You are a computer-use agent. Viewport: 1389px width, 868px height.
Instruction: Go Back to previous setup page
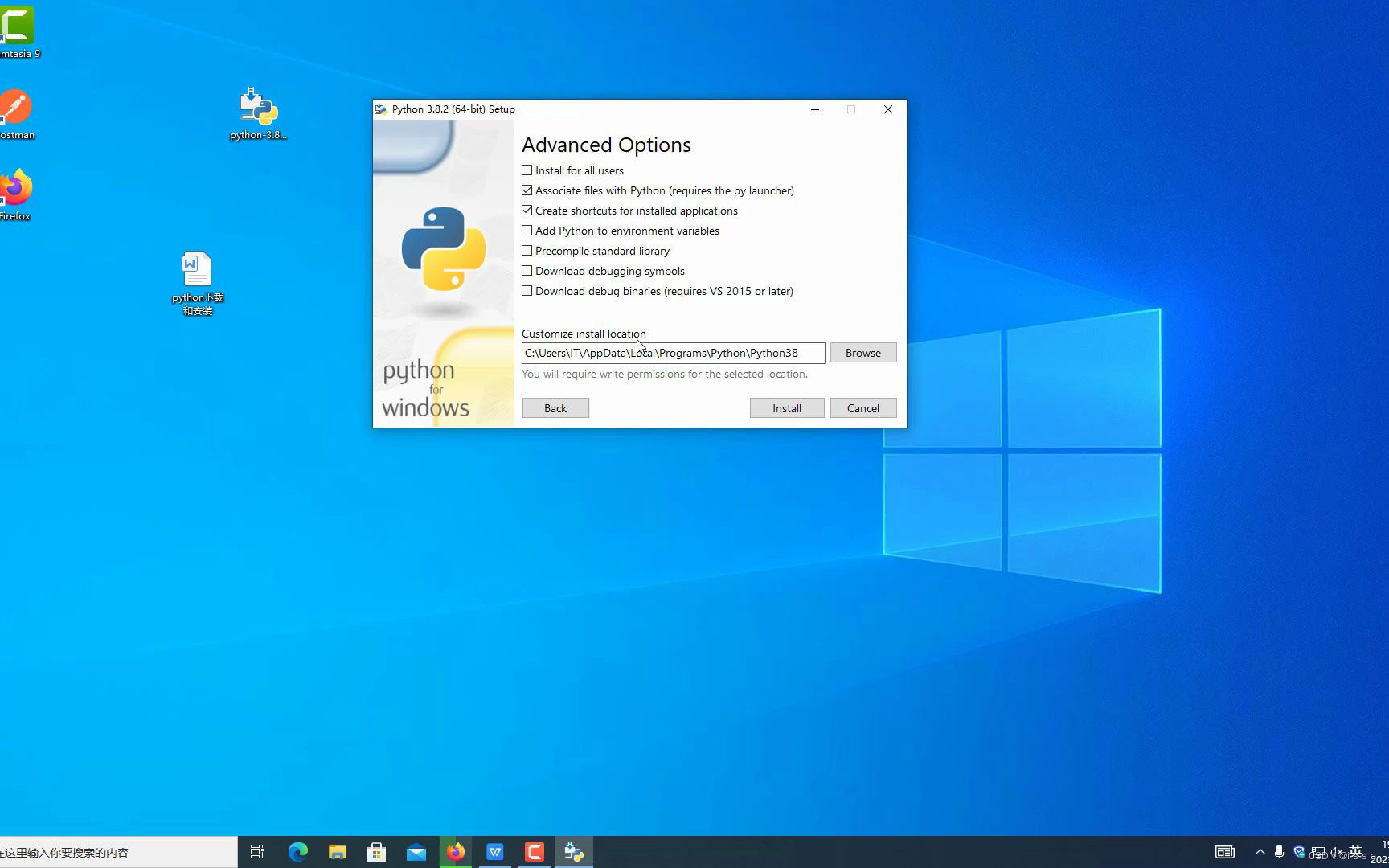tap(555, 408)
